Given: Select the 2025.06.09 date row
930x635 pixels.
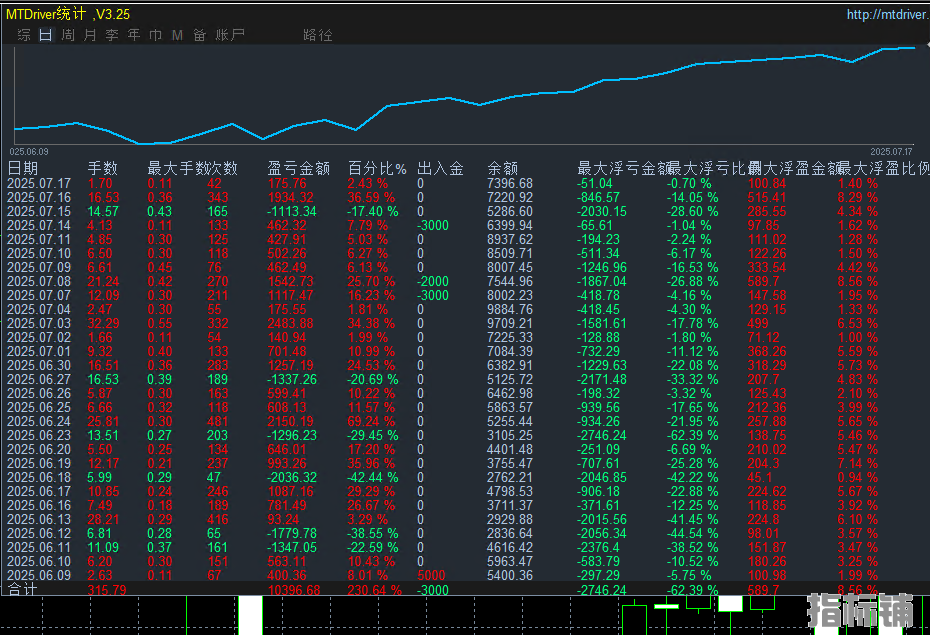Looking at the screenshot, I should 39,575.
